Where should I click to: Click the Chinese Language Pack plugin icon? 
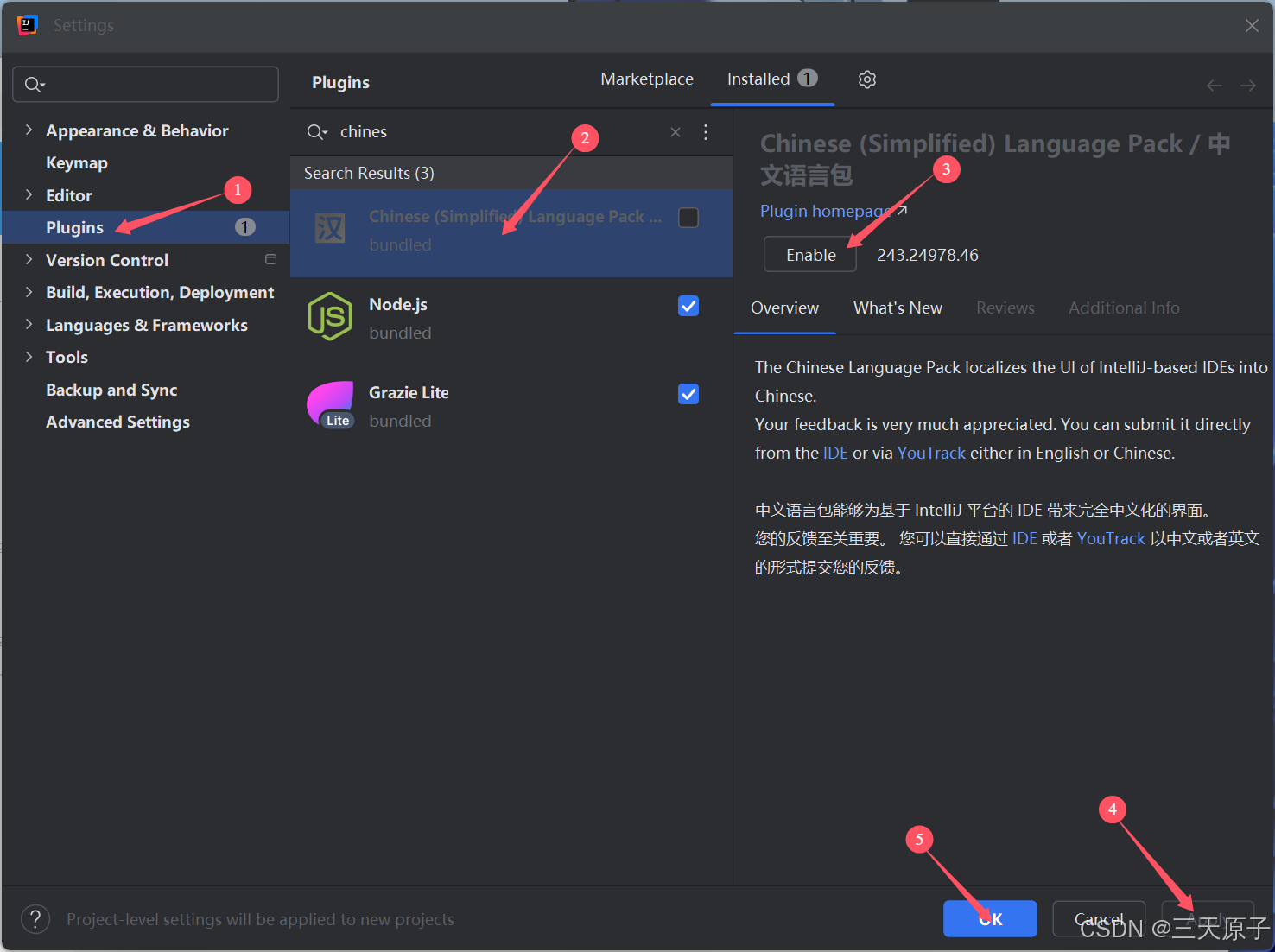coord(330,228)
